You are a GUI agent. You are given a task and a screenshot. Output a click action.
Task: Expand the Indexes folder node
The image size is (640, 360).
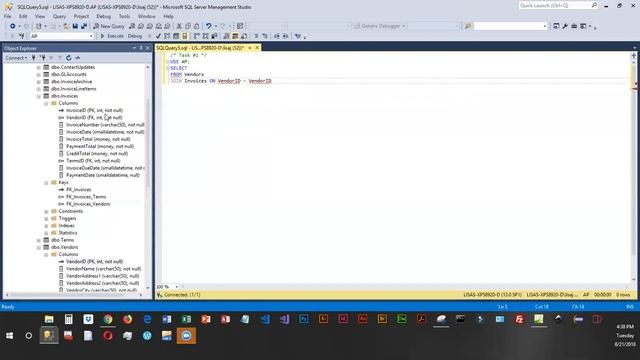point(46,226)
